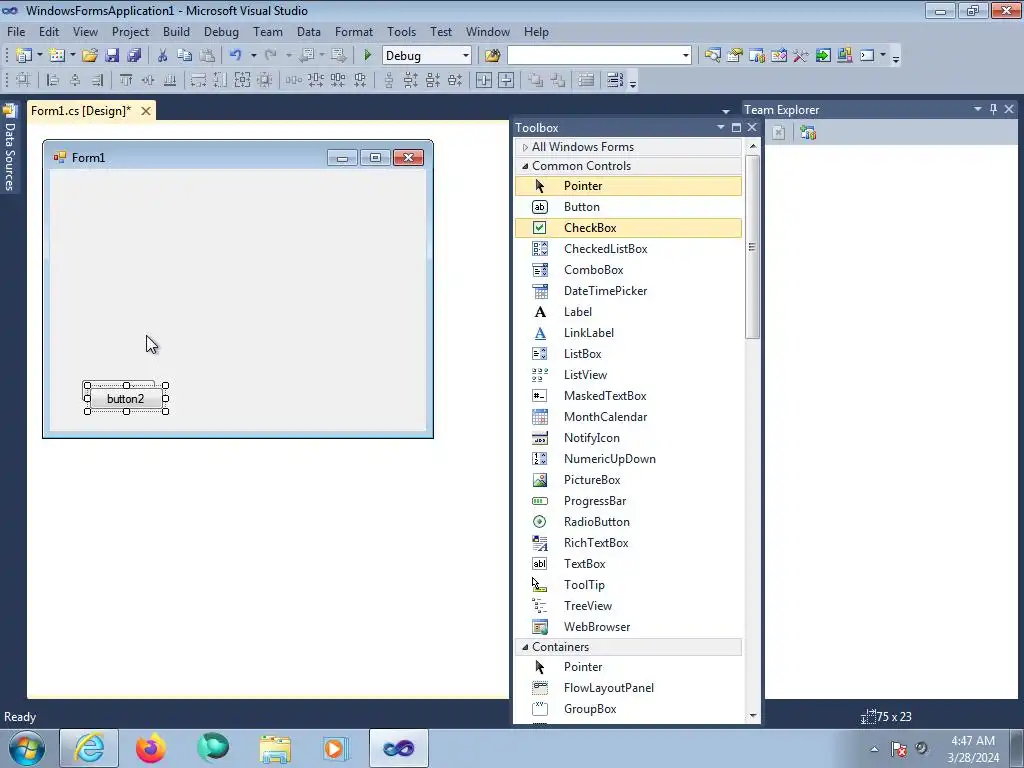Click the Copy toolbar icon
1024x768 pixels.
185,56
